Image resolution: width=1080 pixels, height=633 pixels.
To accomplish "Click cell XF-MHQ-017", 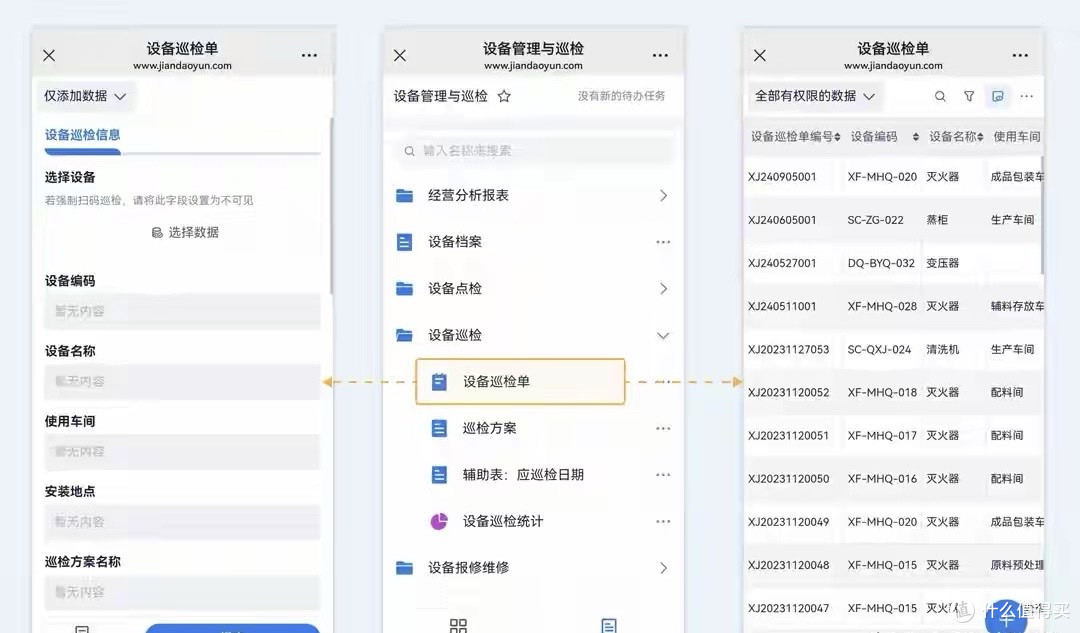I will [882, 435].
